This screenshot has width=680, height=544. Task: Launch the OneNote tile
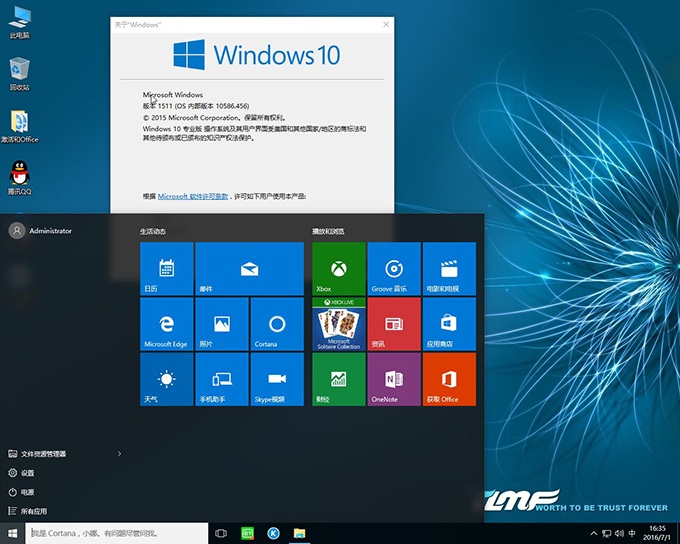pyautogui.click(x=394, y=379)
